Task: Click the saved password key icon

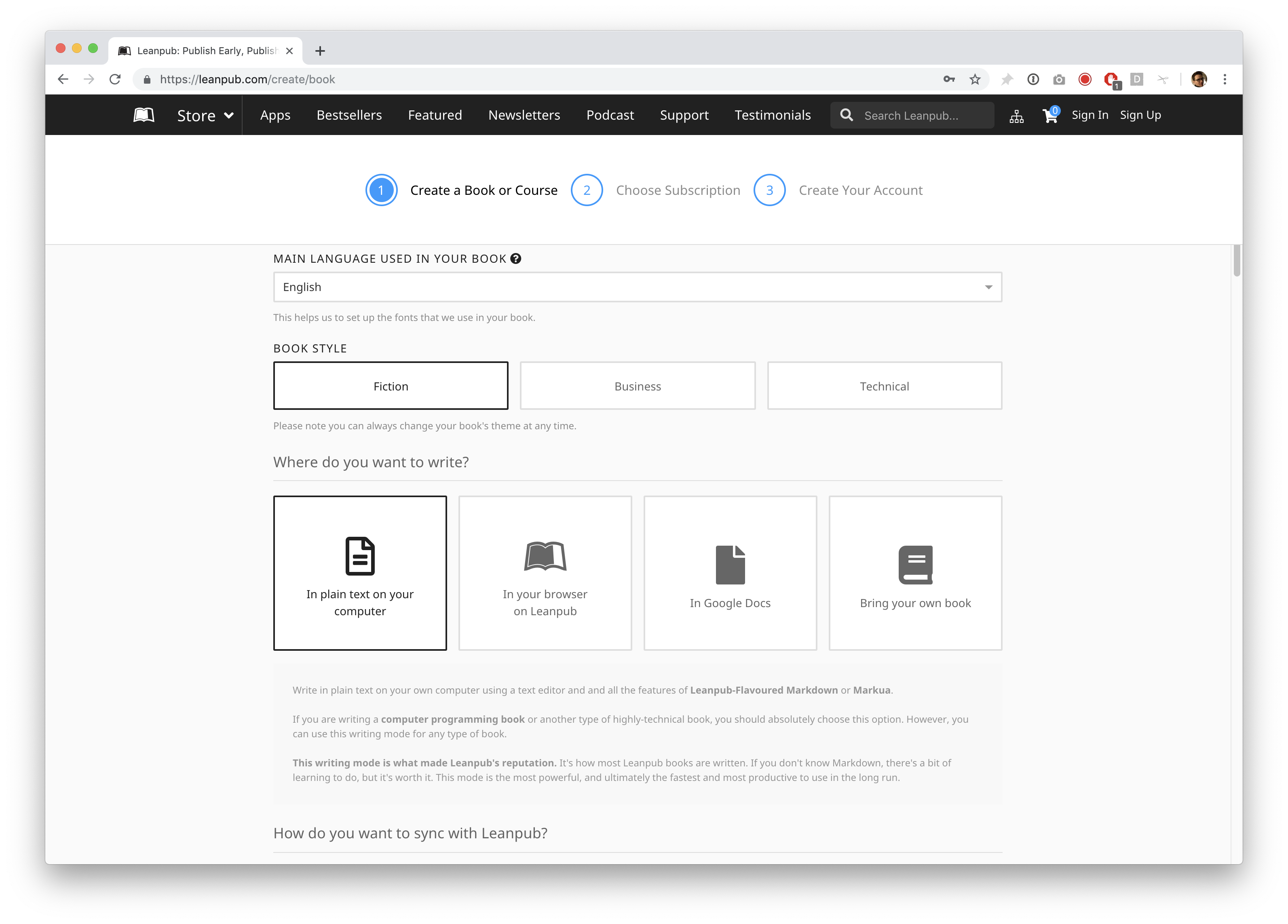Action: click(x=949, y=80)
